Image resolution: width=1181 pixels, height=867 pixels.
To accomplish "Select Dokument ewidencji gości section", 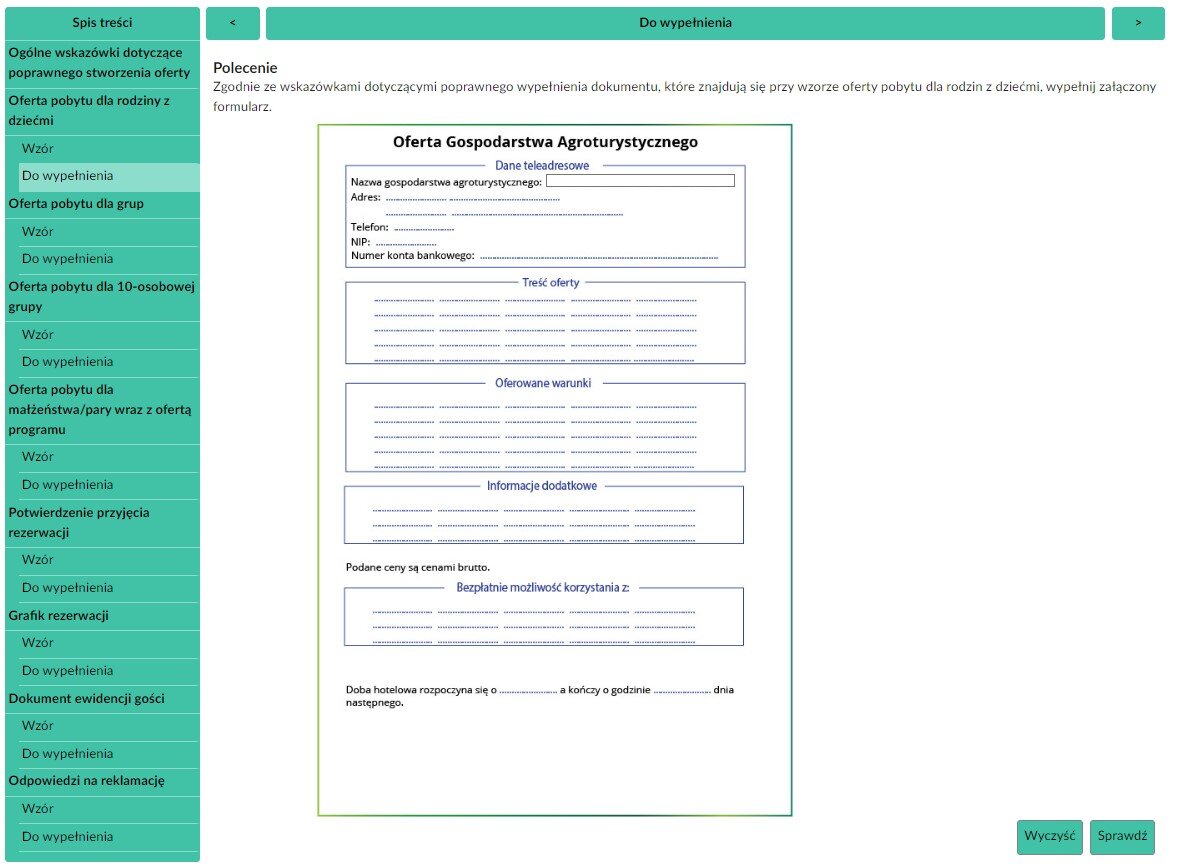I will coord(86,698).
